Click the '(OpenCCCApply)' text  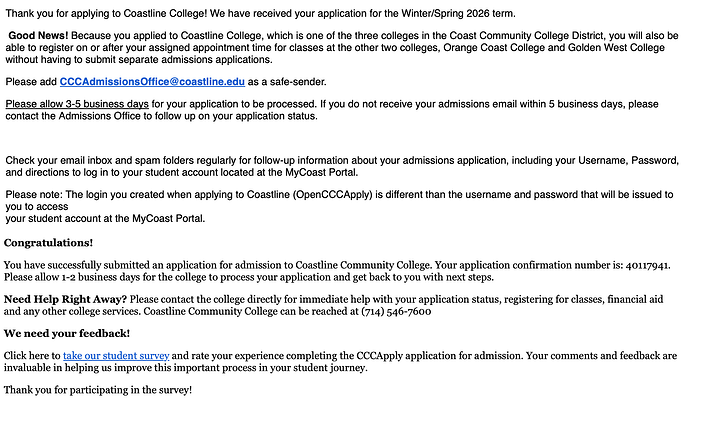tap(340, 194)
